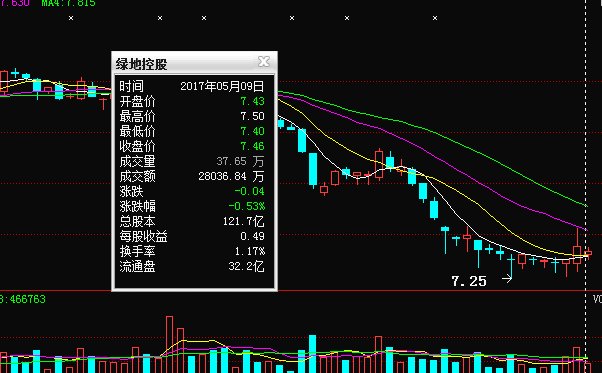Click the rightmost x marker atop chart
This screenshot has width=602, height=373.
tap(435, 18)
